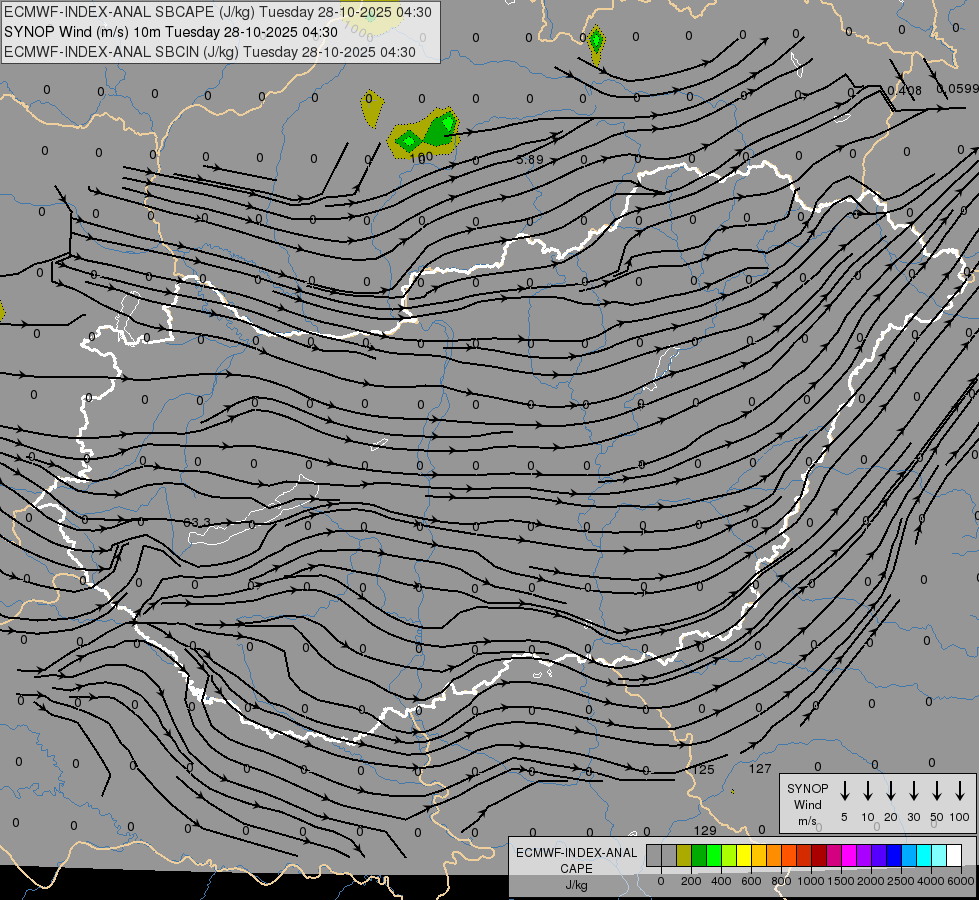This screenshot has width=979, height=900.
Task: Click the wind arrow above the 10 m/s label
Action: 867,790
